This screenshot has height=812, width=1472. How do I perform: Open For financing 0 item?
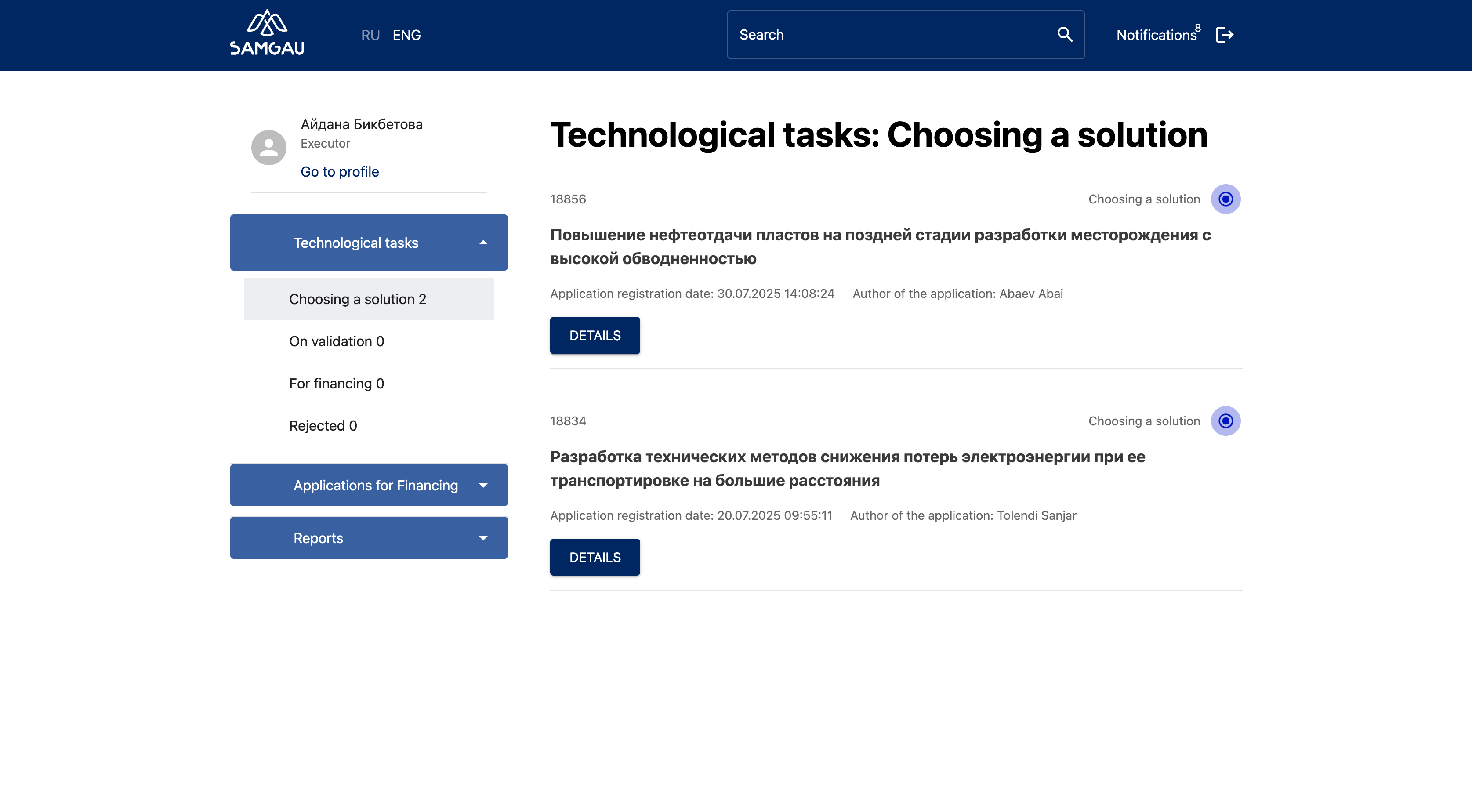(x=337, y=384)
